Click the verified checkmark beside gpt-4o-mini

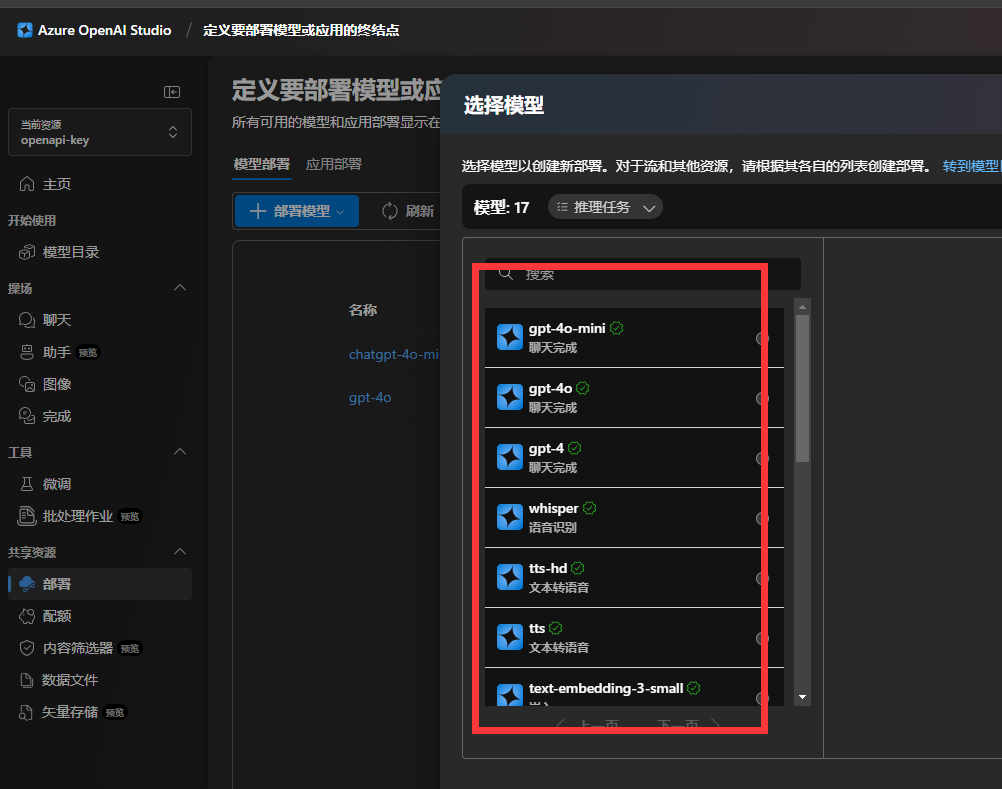click(x=617, y=328)
